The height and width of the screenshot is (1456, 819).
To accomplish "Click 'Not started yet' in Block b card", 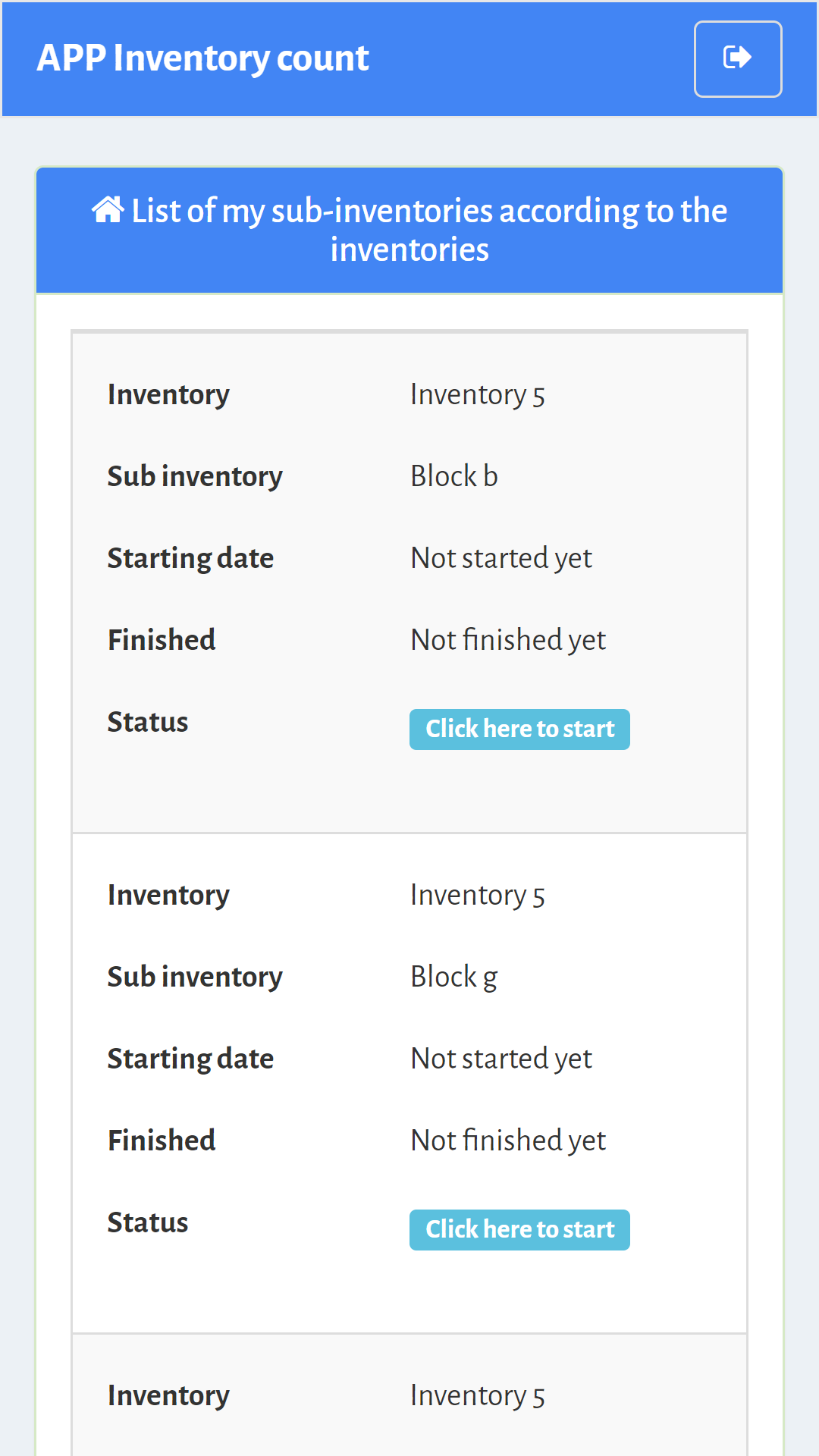I will click(x=501, y=558).
